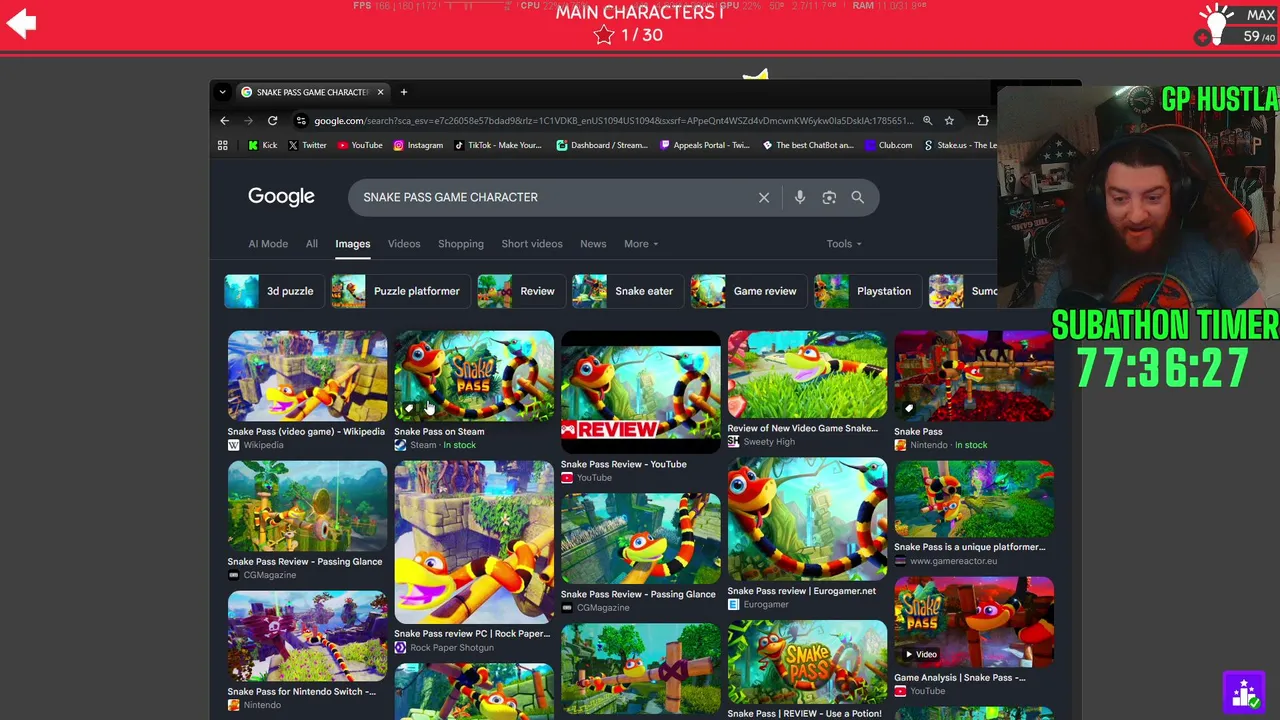
Task: Open the TikTok bookmark
Action: point(498,145)
